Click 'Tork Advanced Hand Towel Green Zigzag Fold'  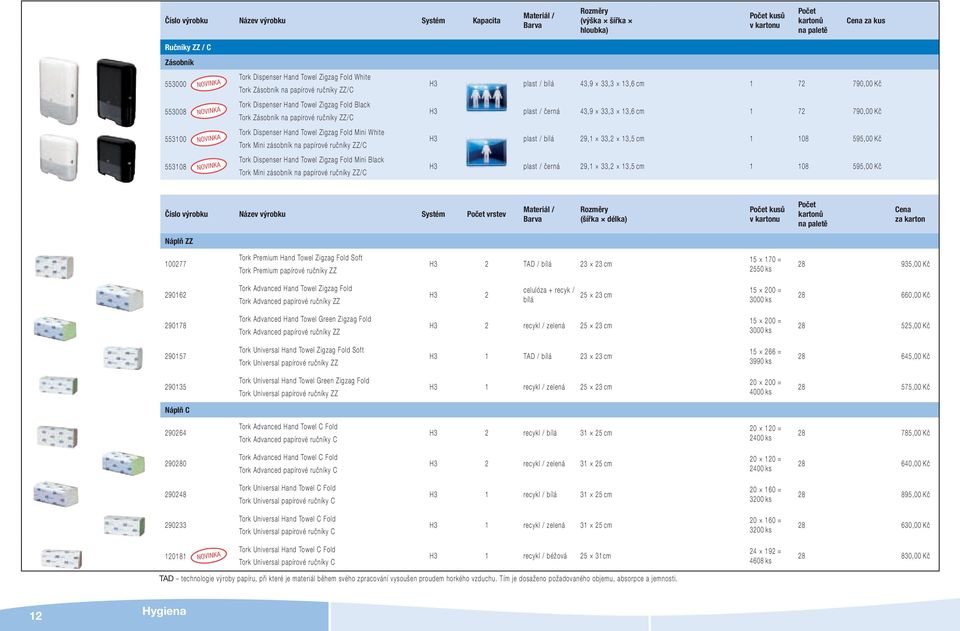pos(304,319)
